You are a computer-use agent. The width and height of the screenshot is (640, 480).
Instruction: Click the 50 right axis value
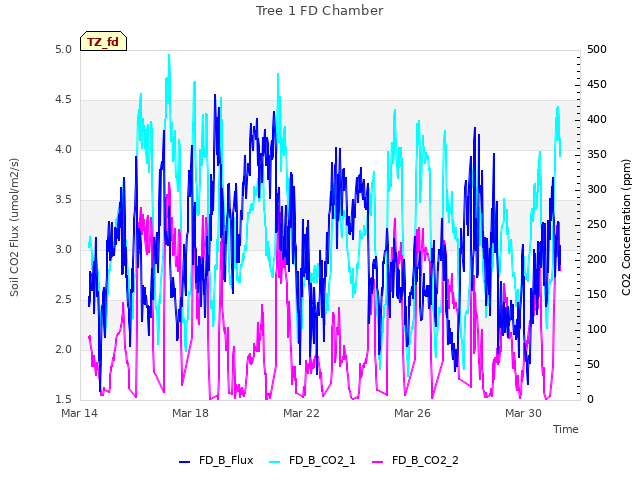(593, 364)
